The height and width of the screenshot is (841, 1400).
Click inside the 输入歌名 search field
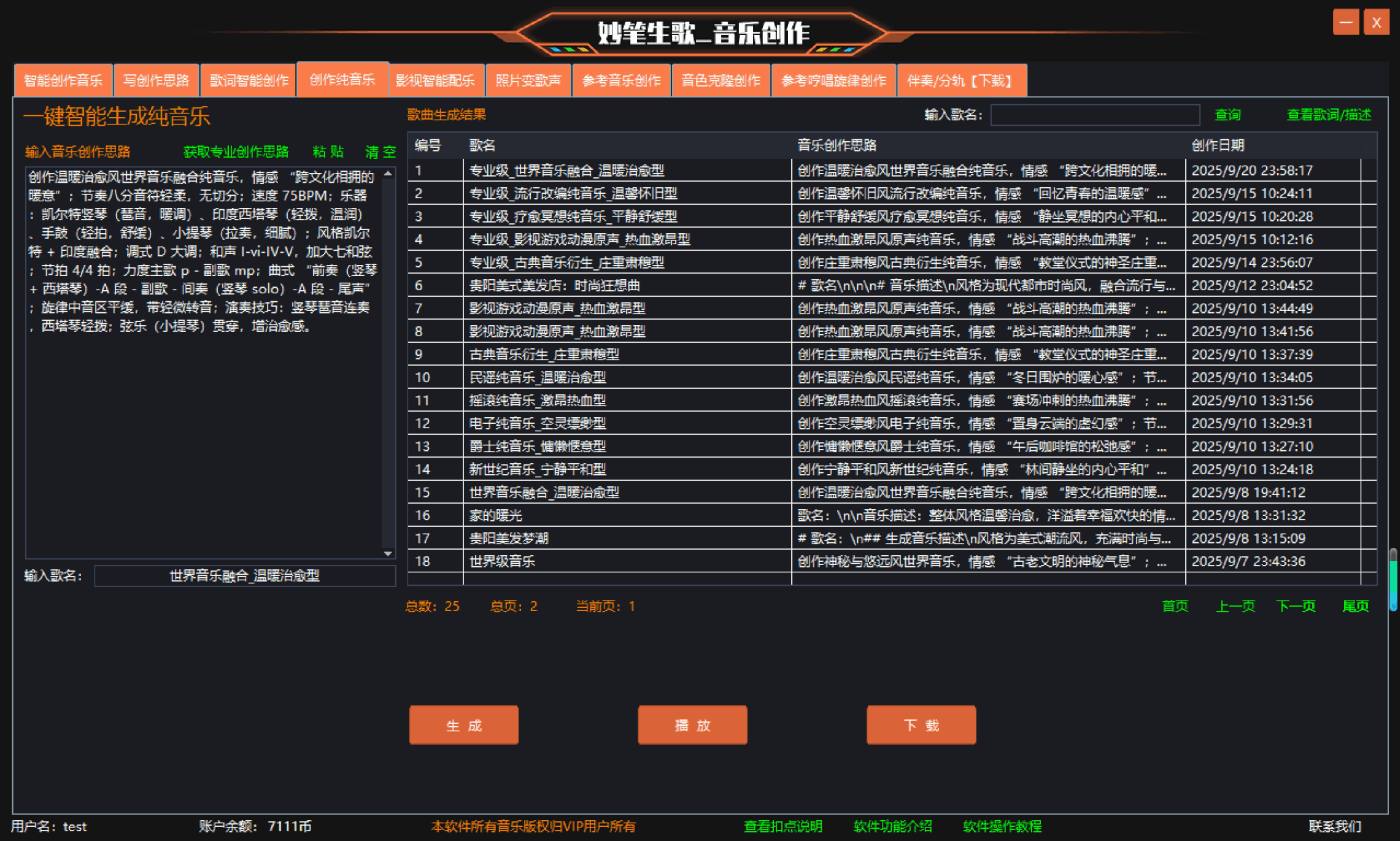pos(1095,115)
